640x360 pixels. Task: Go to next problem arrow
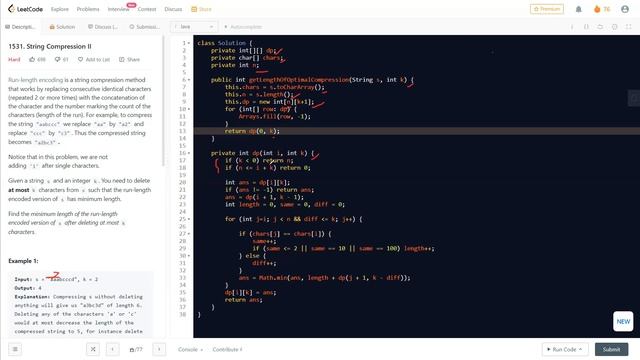[159, 349]
